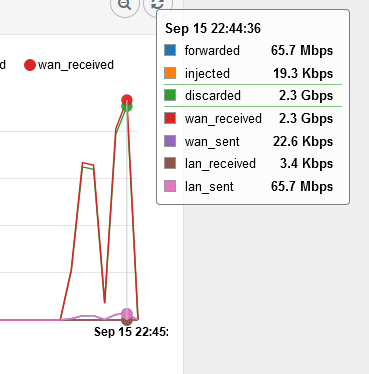Click the zoom out magnifier icon
This screenshot has width=369, height=374.
tap(125, 5)
